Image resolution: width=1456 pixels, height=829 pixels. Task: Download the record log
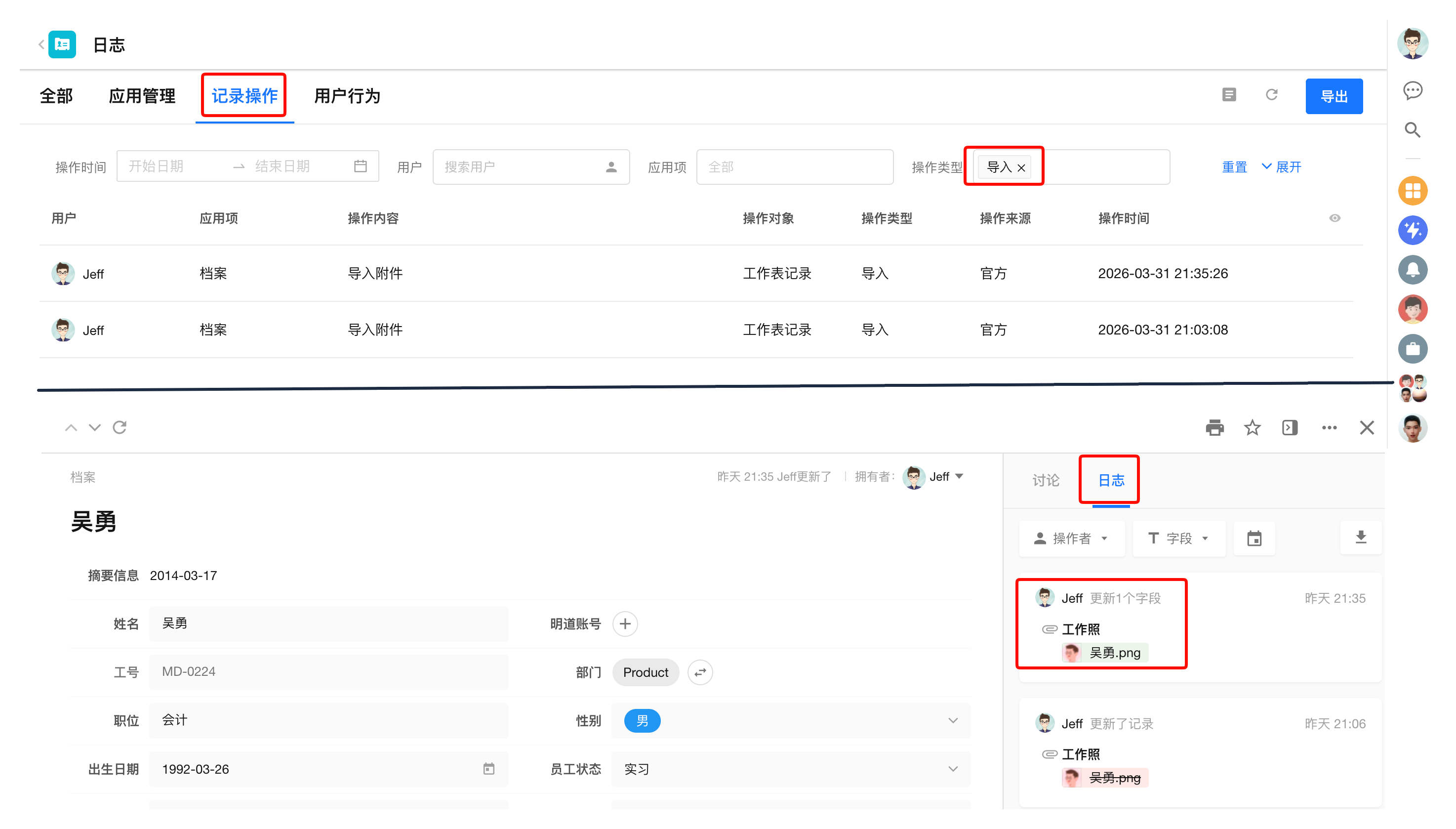[1360, 538]
